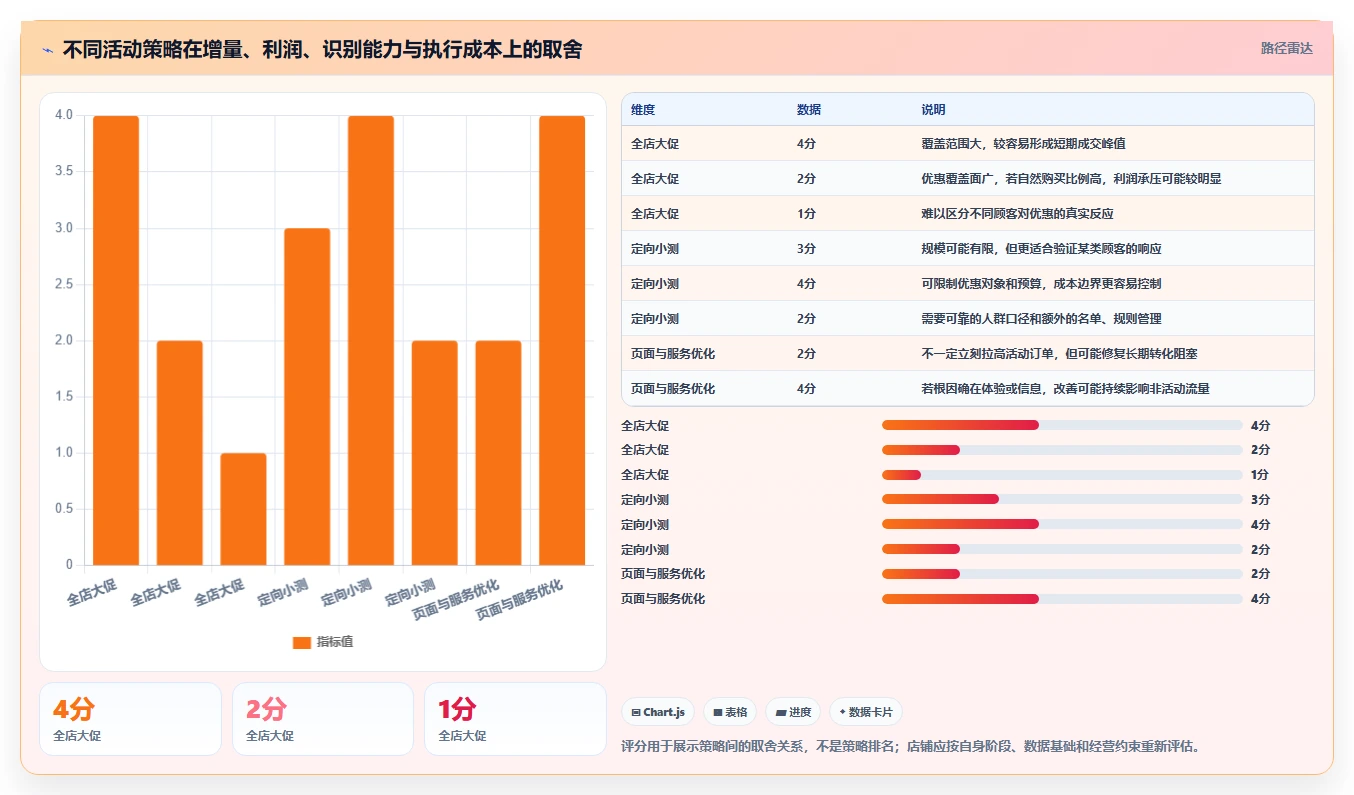
Task: Click the 全店大促 progress bar scored 1分
Action: pos(1062,475)
